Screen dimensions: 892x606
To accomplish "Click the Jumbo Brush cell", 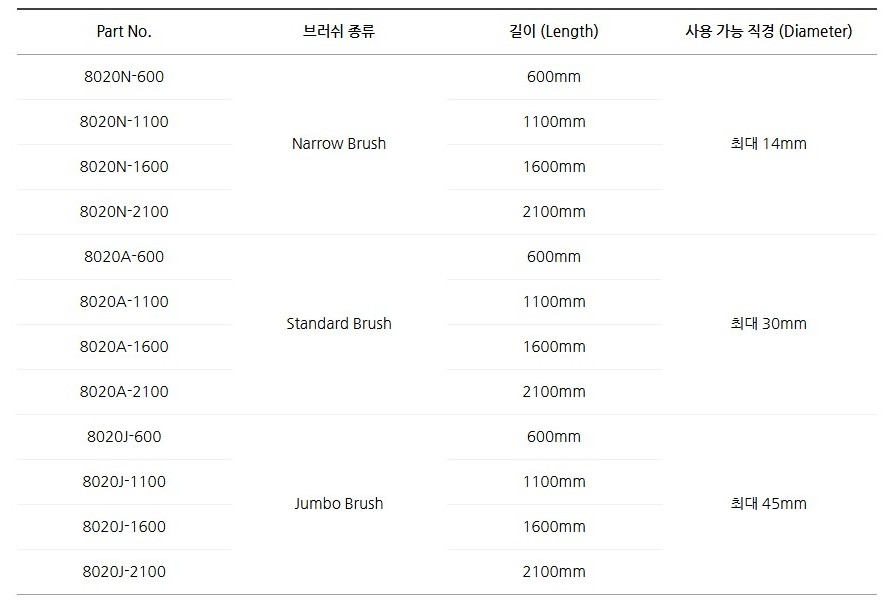I will tap(339, 504).
